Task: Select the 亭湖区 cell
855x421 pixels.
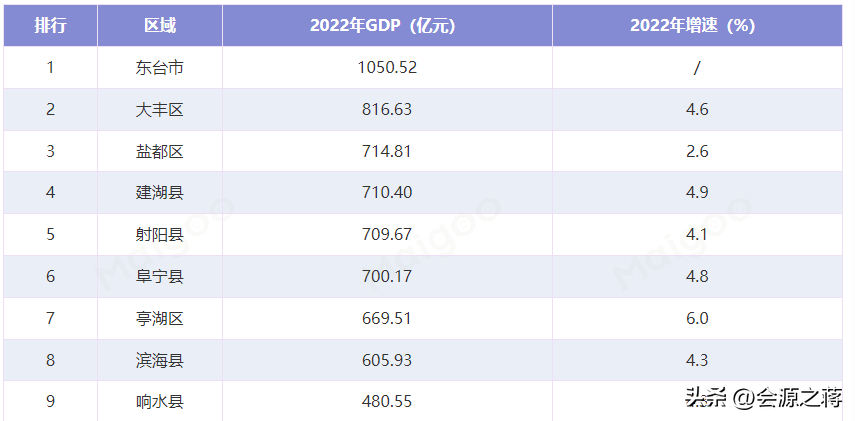Action: tap(160, 318)
